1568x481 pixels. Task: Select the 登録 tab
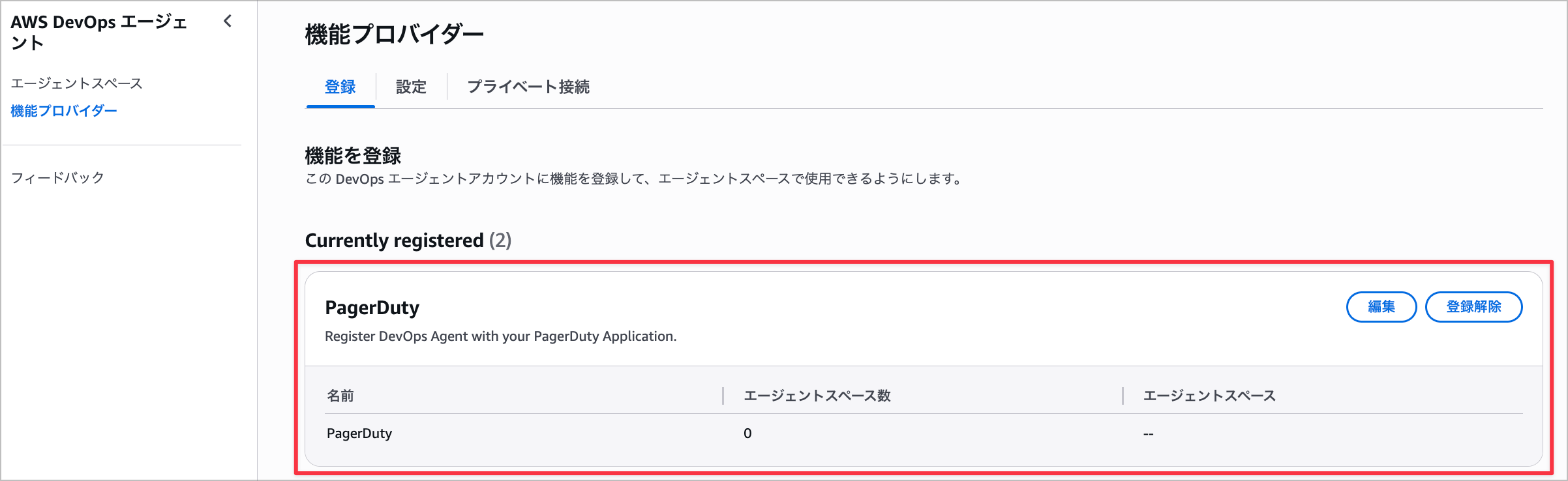pos(340,87)
